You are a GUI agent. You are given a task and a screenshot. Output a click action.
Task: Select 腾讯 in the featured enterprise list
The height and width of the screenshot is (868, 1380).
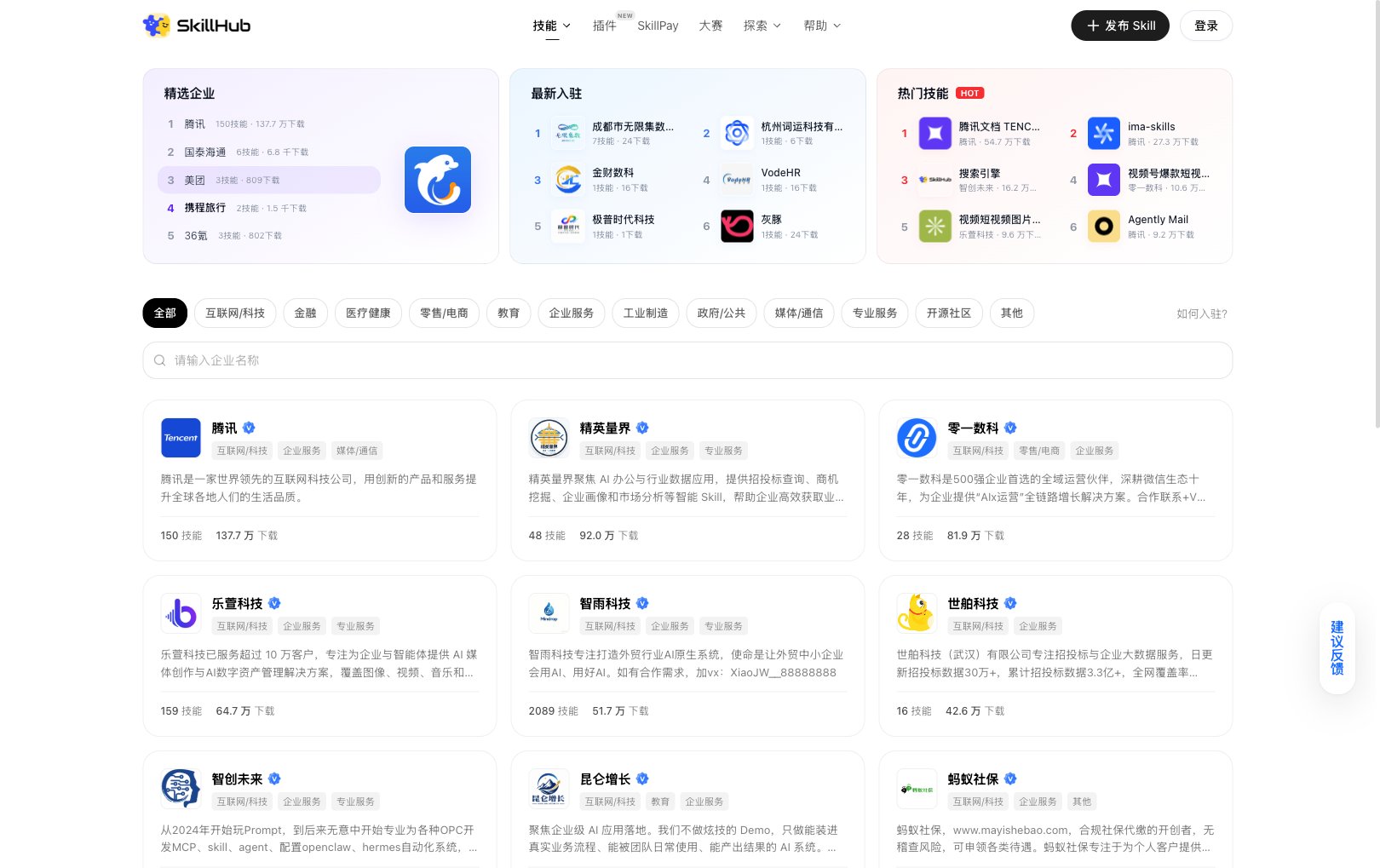[269, 124]
